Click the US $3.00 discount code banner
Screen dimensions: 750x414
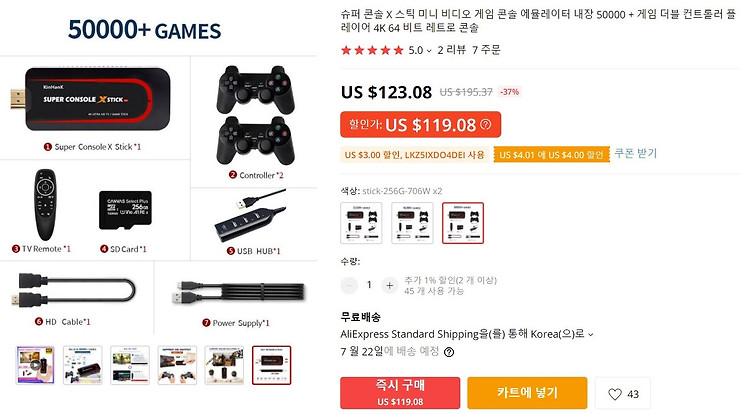(x=415, y=155)
